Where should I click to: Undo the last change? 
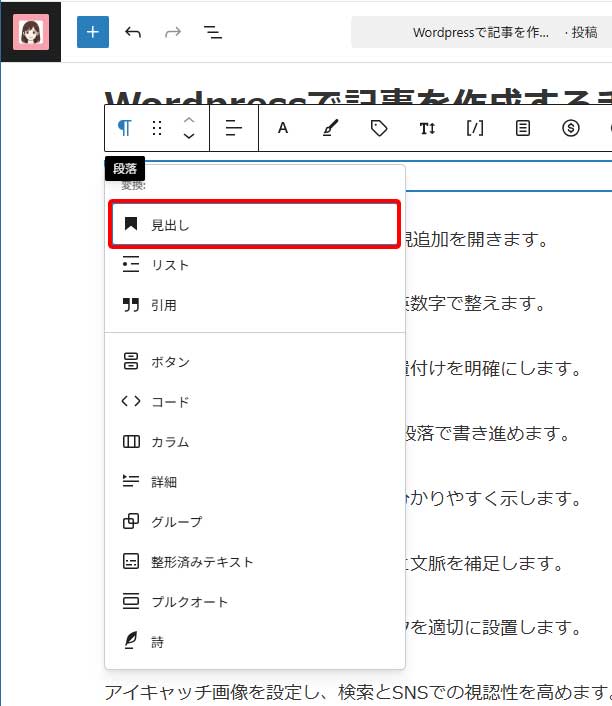(x=133, y=32)
